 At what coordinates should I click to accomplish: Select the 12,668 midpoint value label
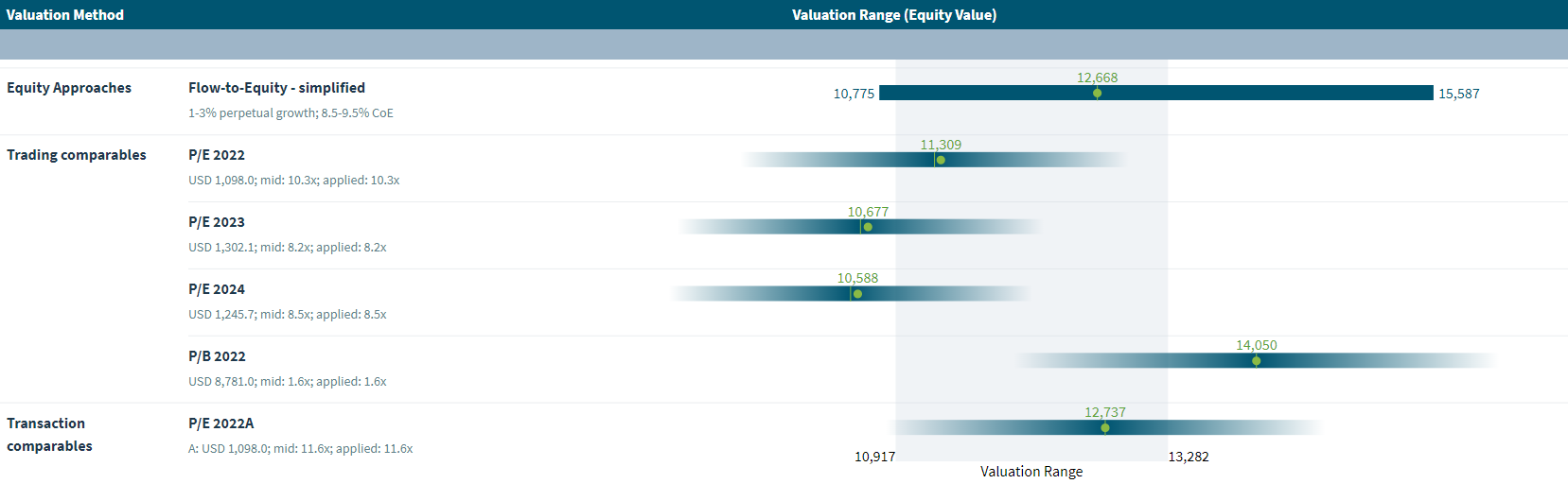pyautogui.click(x=1097, y=78)
